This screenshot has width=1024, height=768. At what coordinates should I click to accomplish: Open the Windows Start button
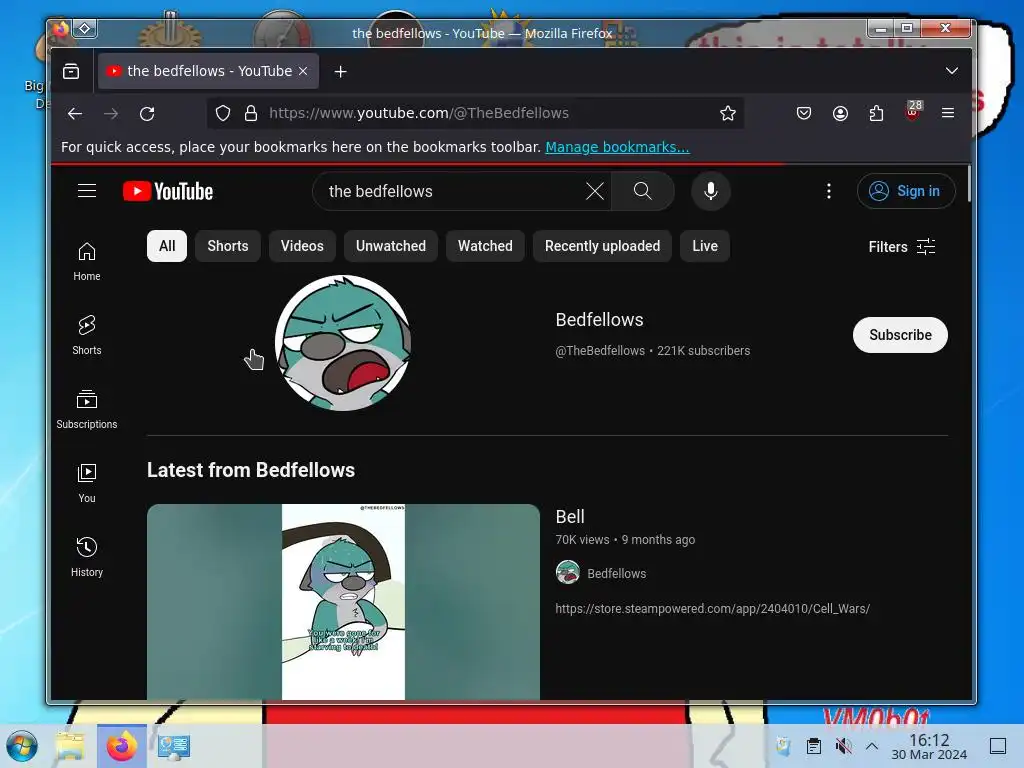[x=22, y=746]
